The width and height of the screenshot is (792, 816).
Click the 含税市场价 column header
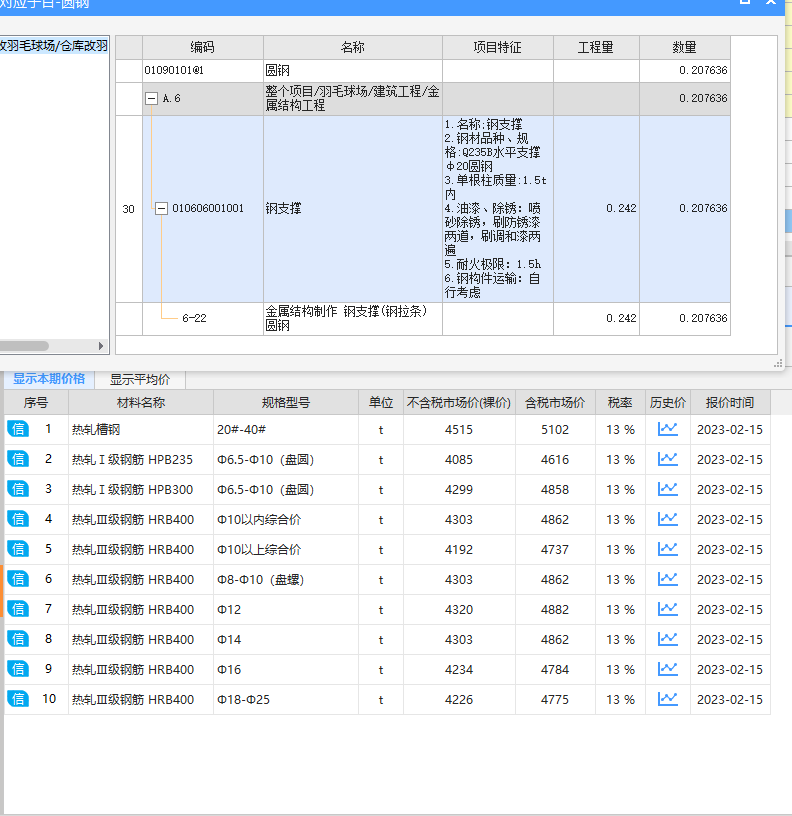(555, 402)
